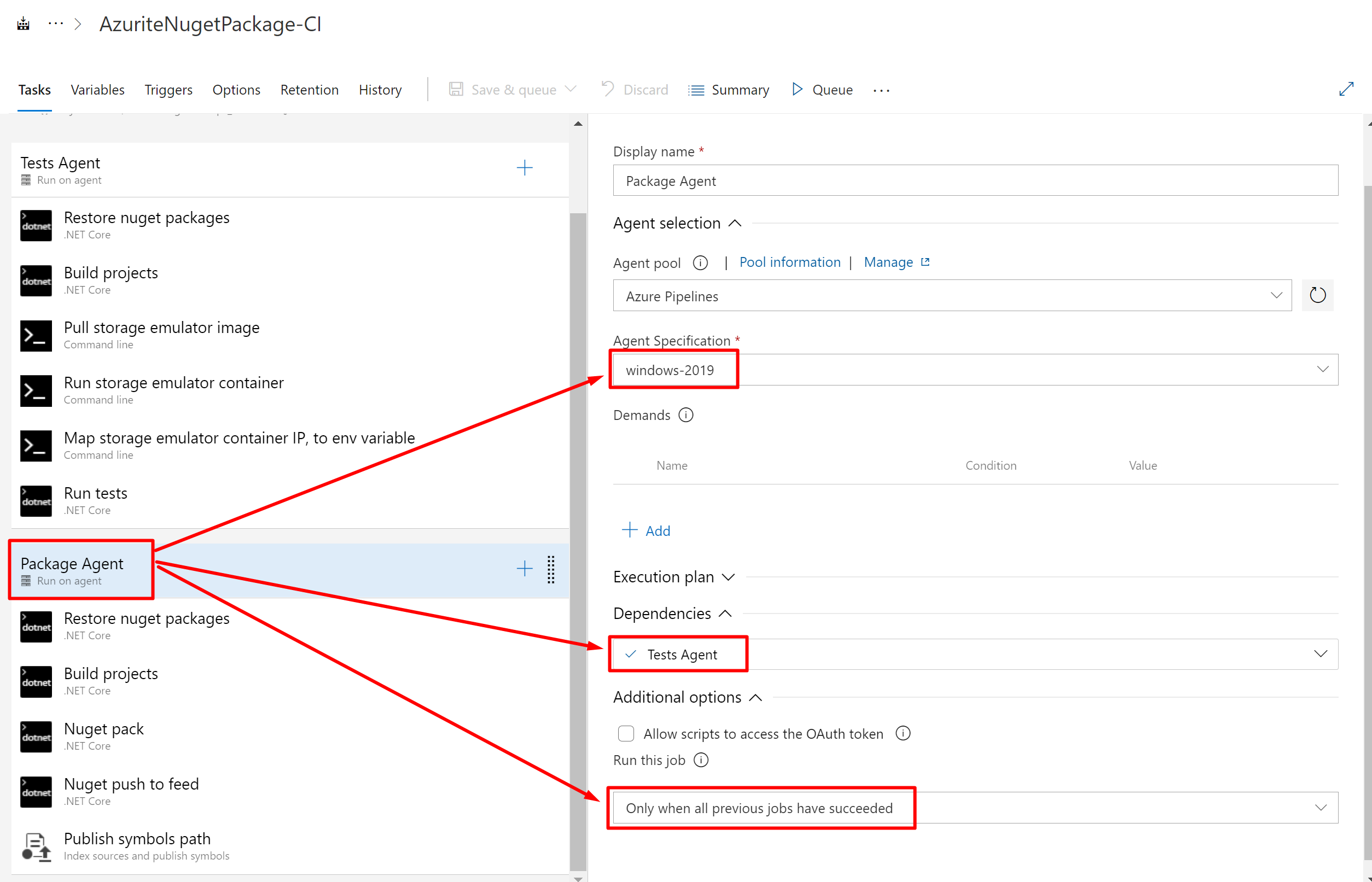Add a task to Package Agent job
Screen dimensions: 1372x882
click(524, 569)
